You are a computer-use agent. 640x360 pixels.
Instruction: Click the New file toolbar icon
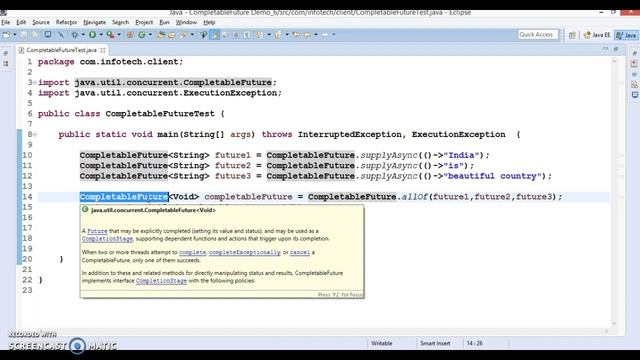(x=6, y=35)
